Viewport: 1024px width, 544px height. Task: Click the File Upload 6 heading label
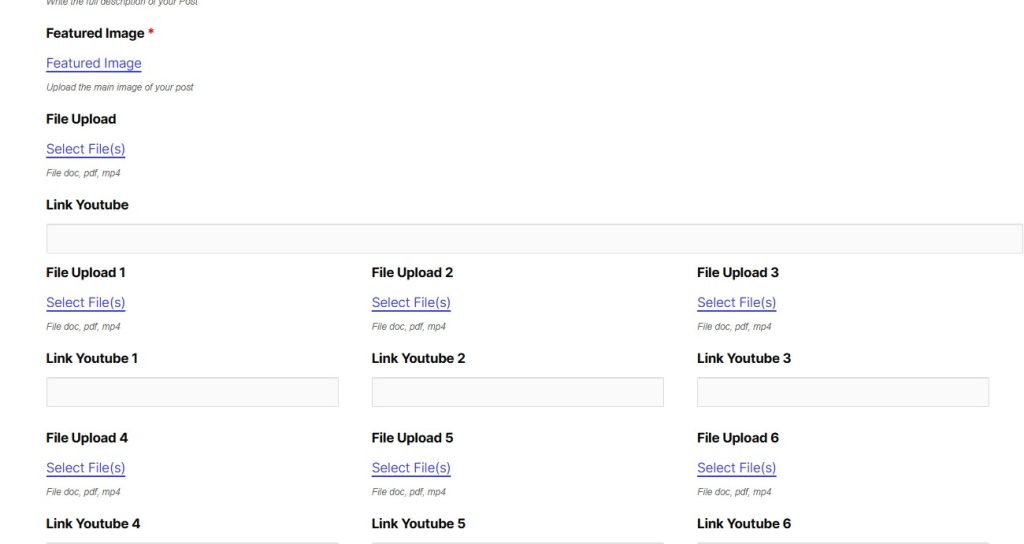pos(738,437)
